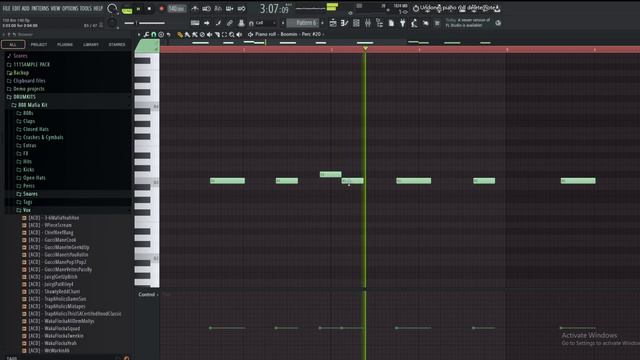The height and width of the screenshot is (360, 640).
Task: Select the PROJECT browser tab
Action: [39, 44]
